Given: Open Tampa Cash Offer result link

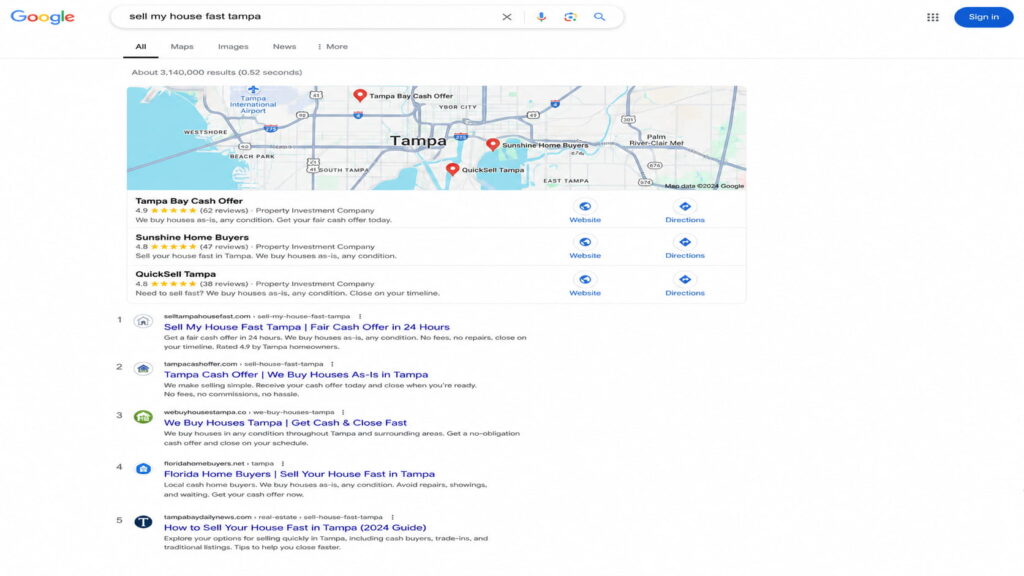Looking at the screenshot, I should pos(296,375).
